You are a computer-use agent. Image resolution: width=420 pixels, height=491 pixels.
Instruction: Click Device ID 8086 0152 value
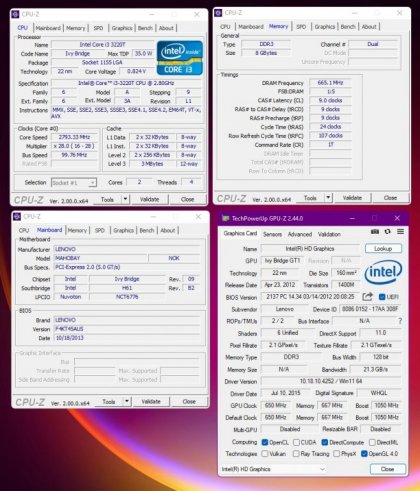click(x=370, y=309)
